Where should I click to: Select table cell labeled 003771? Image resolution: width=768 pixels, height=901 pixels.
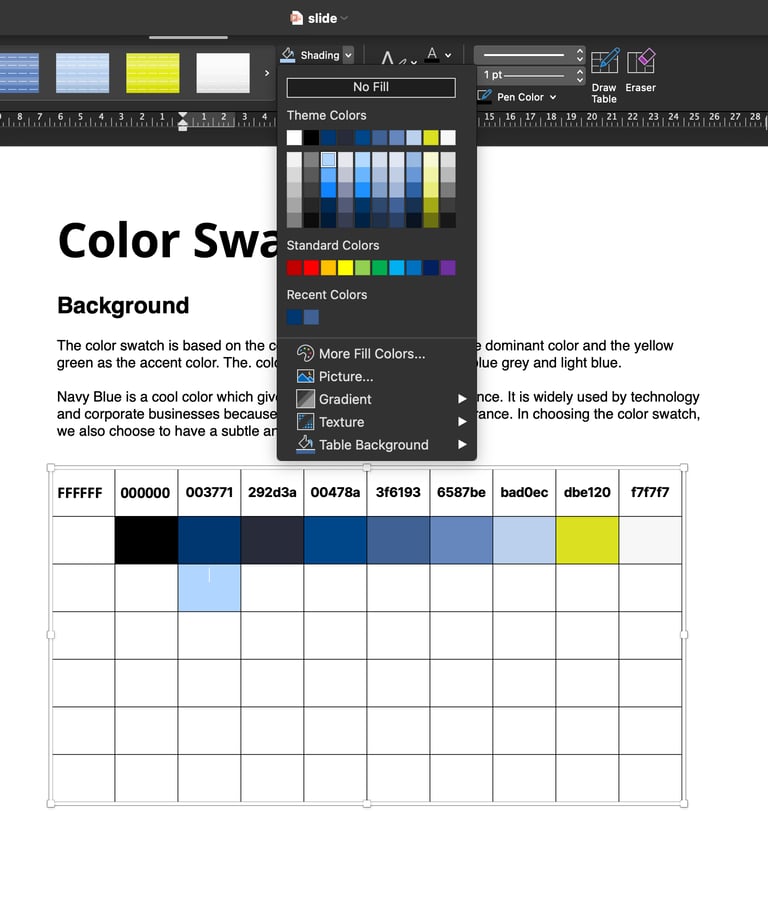209,493
